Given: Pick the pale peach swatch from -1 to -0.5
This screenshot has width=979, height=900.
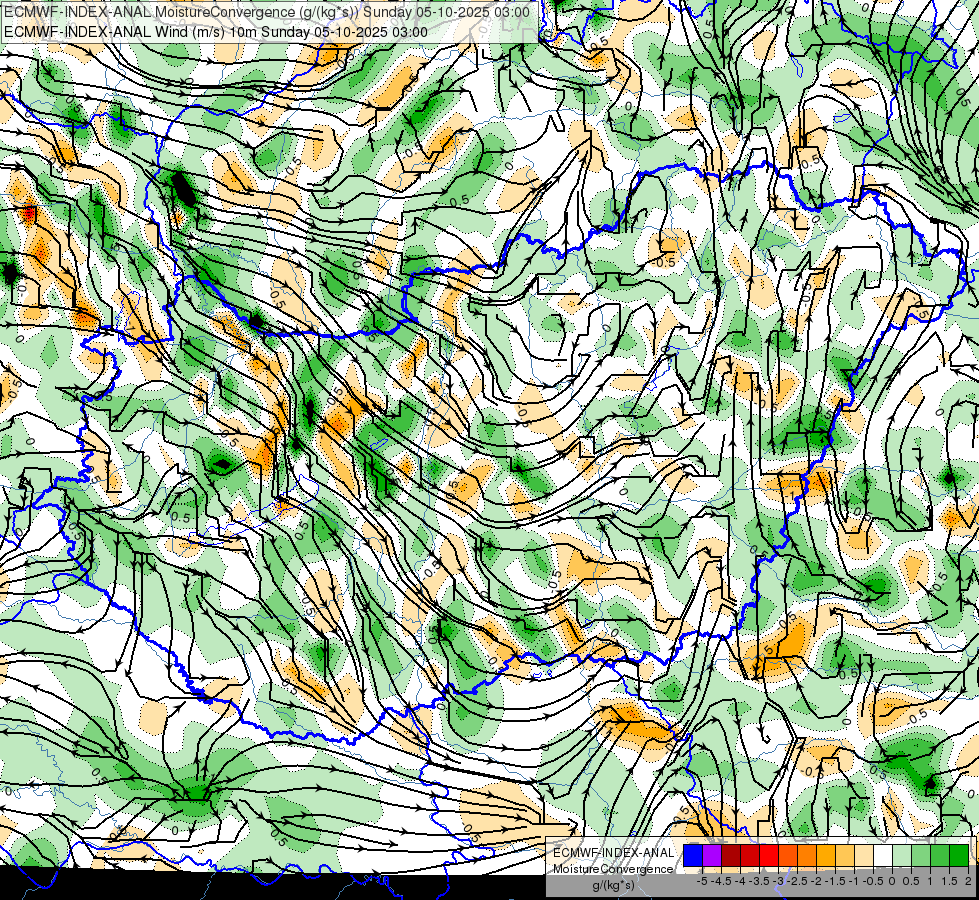Looking at the screenshot, I should [864, 855].
